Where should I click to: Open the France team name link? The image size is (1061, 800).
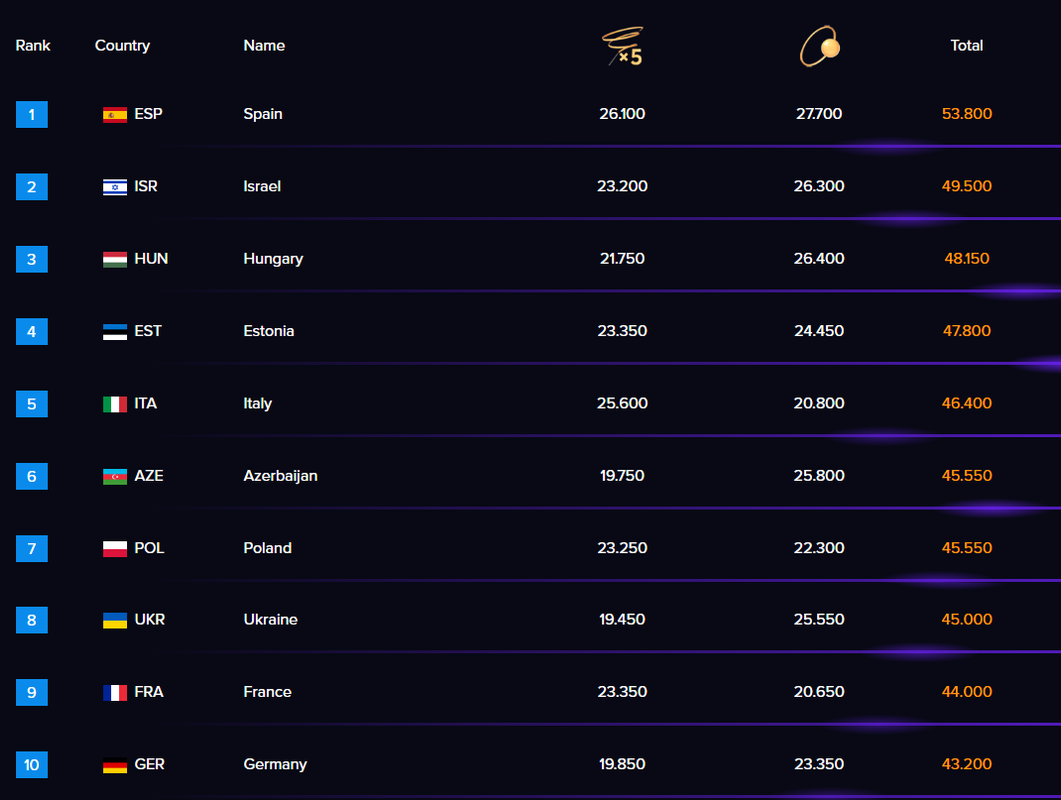267,692
